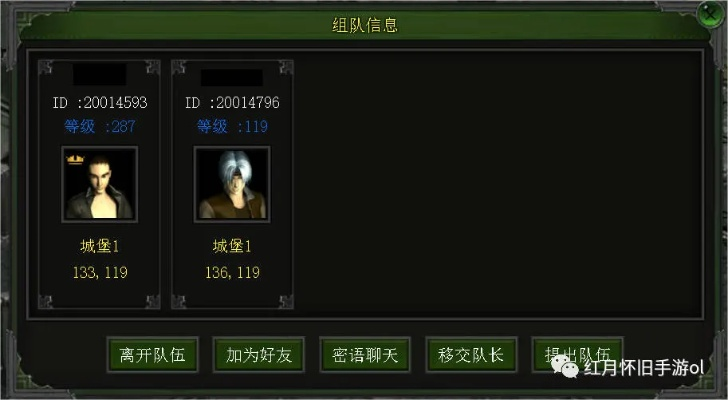Click the 组队信息 title bar
This screenshot has height=400, width=728.
[365, 25]
